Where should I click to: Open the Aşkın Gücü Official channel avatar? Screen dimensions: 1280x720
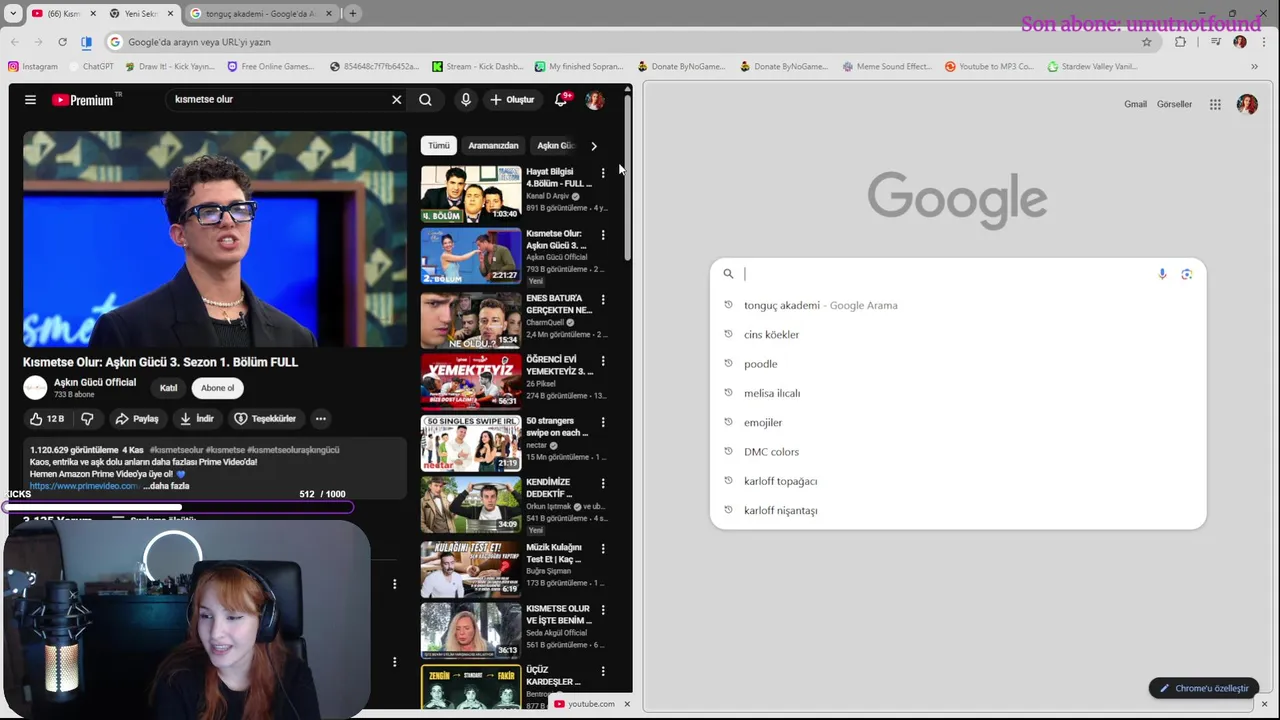point(35,388)
